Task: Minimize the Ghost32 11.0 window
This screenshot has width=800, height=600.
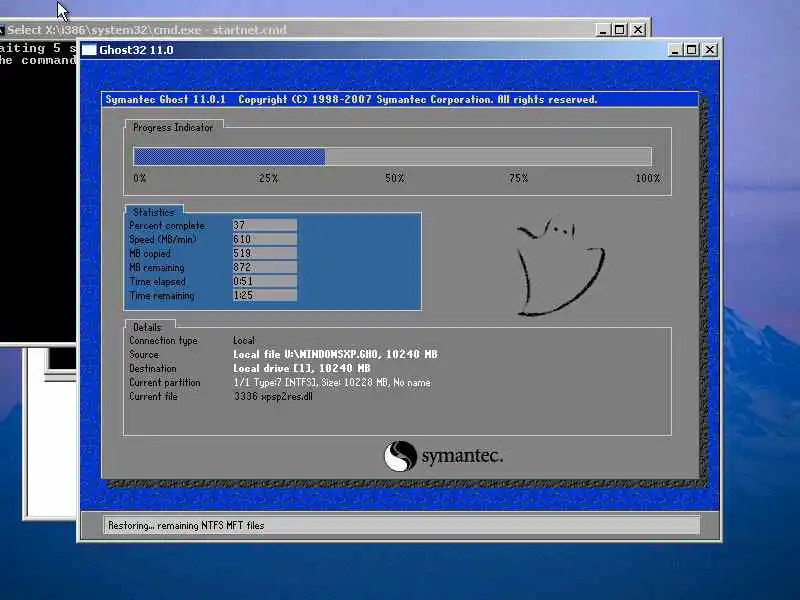Action: [675, 50]
